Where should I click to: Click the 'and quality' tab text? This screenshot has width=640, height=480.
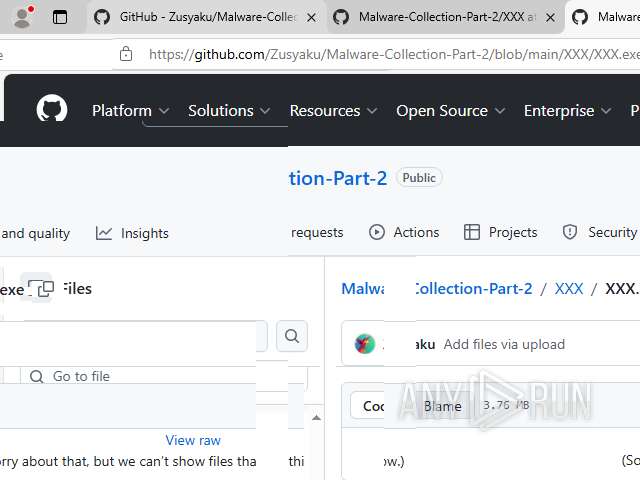tap(35, 233)
